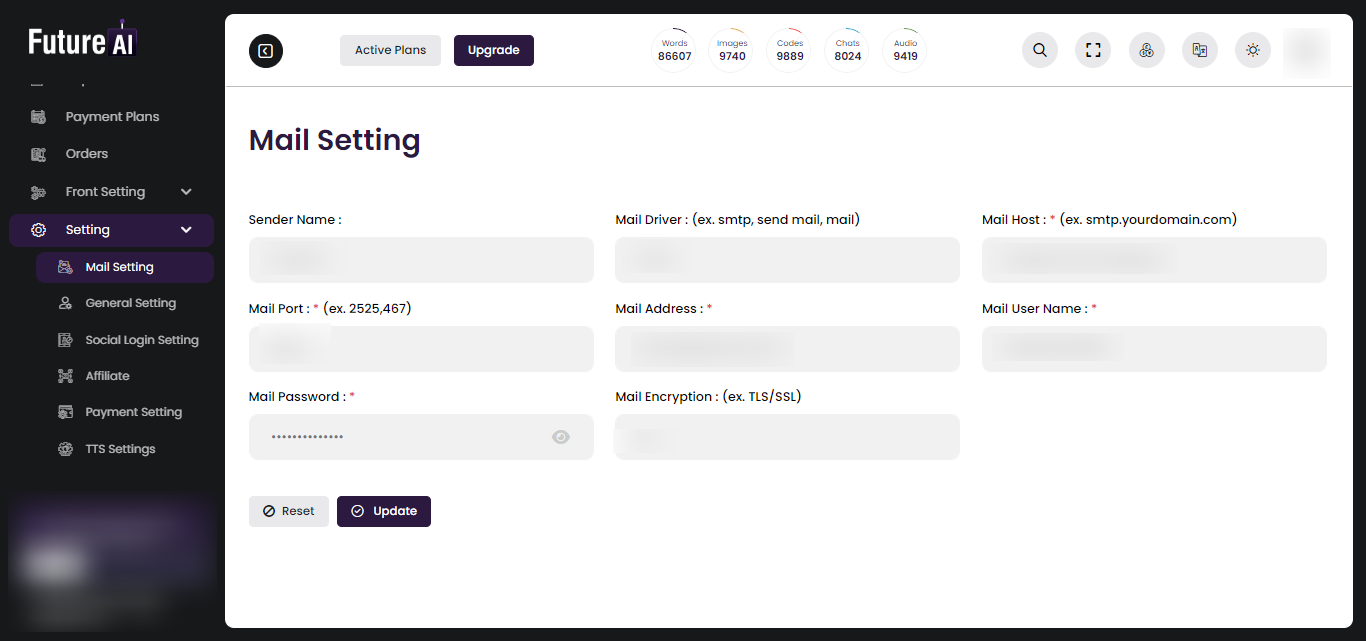Image resolution: width=1366 pixels, height=641 pixels.
Task: Show the Mail Password using the eye toggle
Action: [561, 437]
